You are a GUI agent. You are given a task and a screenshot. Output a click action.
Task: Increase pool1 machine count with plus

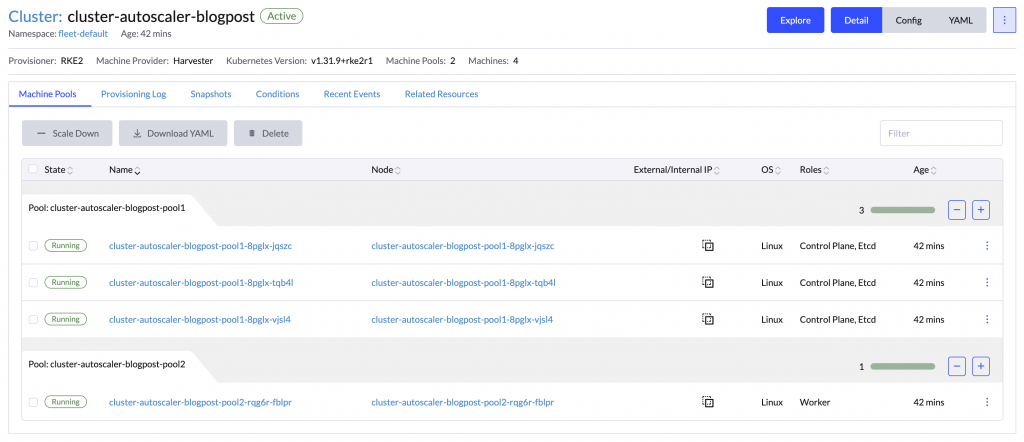[980, 210]
